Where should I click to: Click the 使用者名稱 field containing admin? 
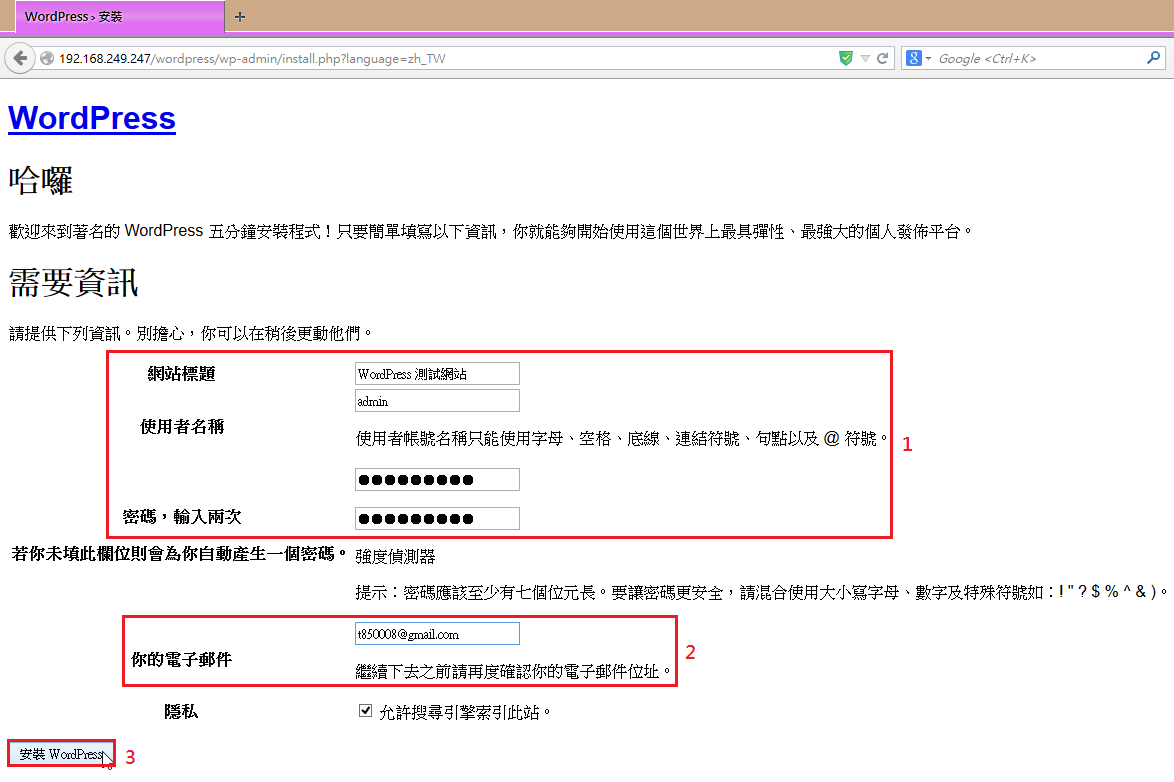(x=437, y=401)
